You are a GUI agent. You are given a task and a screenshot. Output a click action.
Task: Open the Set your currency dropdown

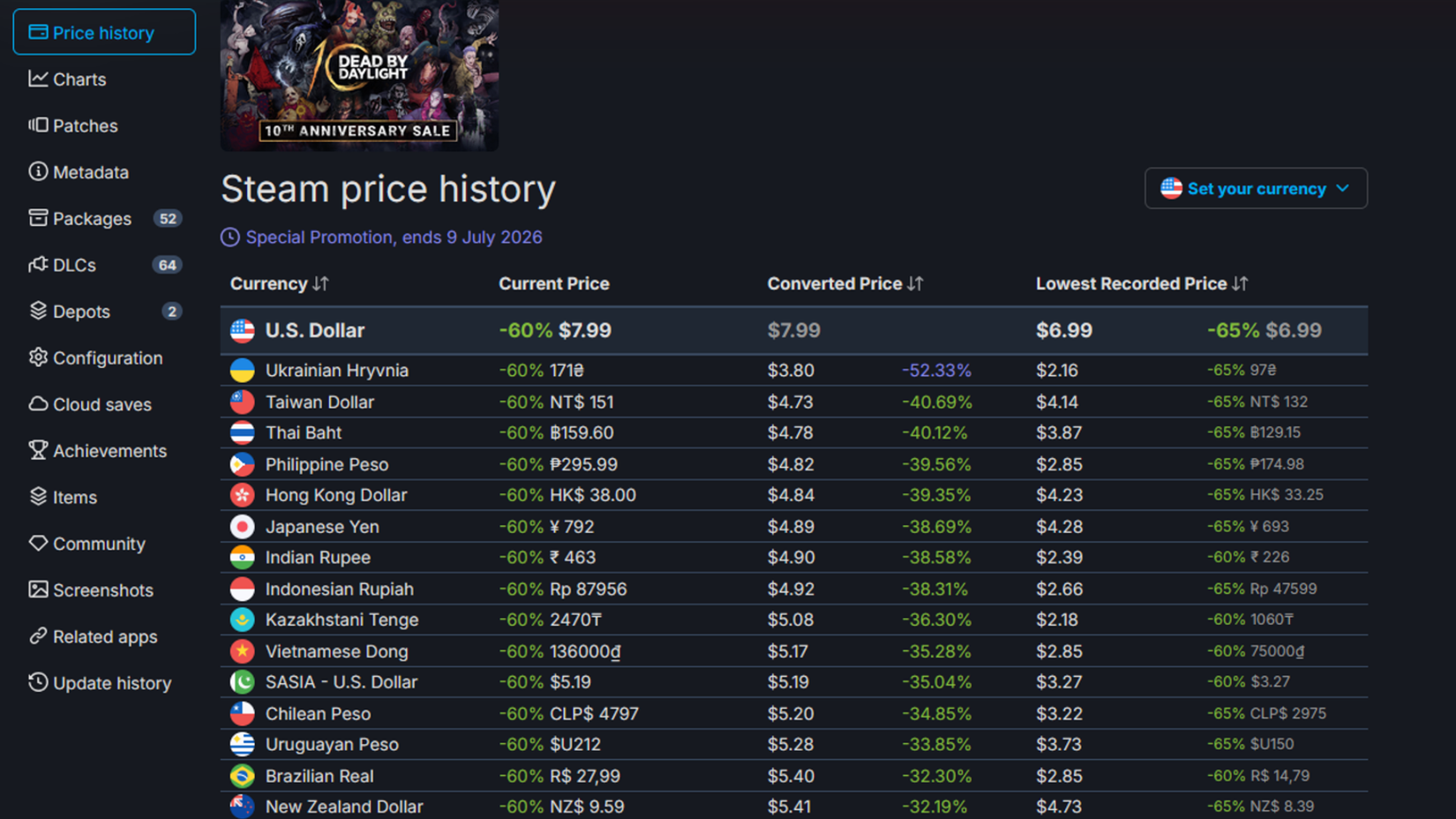point(1256,188)
